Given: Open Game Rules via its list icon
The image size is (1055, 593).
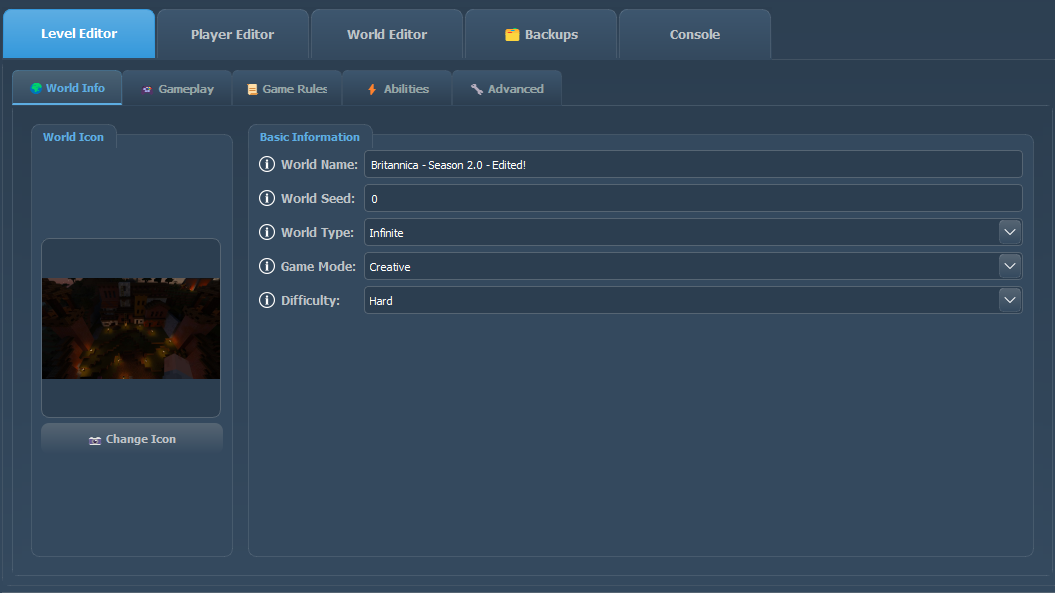Looking at the screenshot, I should coord(250,89).
